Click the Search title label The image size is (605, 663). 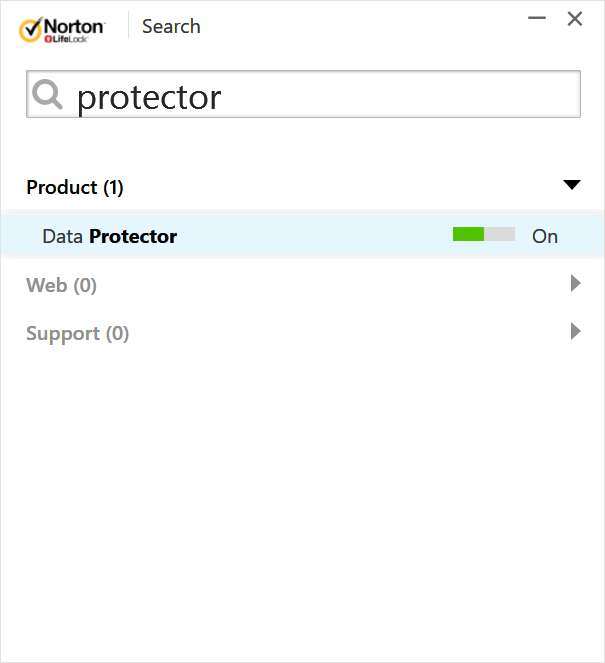pyautogui.click(x=171, y=27)
